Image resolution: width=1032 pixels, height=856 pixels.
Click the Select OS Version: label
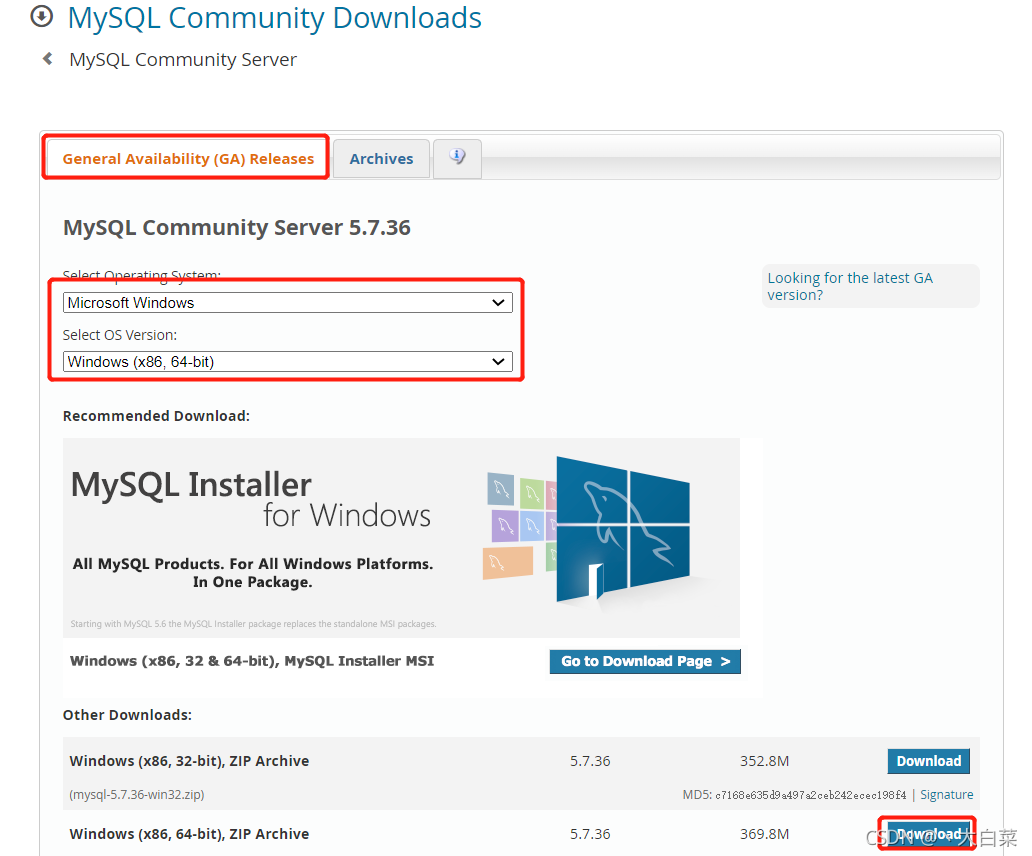120,335
